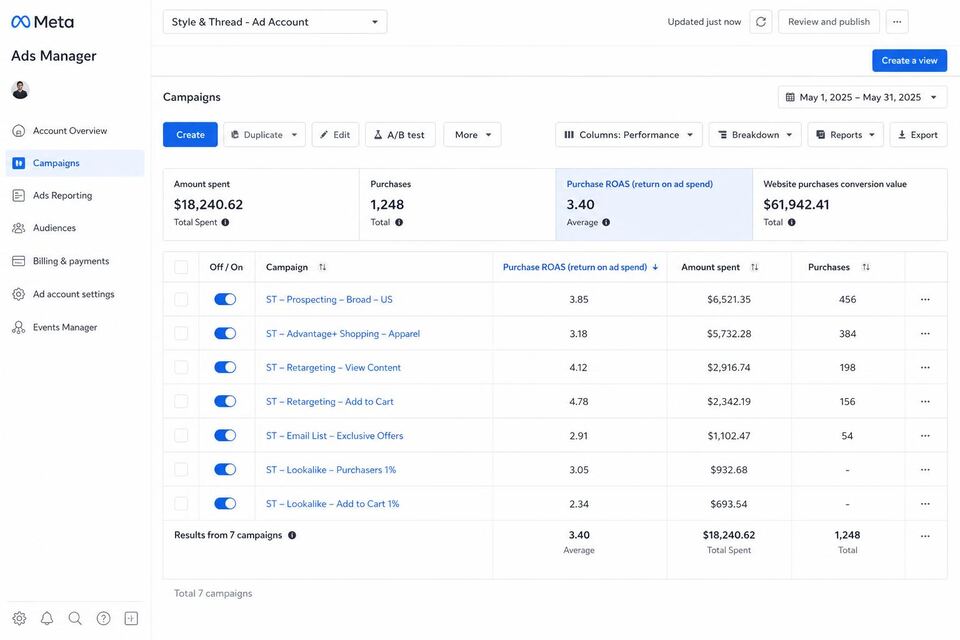Toggle off Advantage+ Shopping – Apparel campaign
Viewport: 960px width, 640px height.
click(225, 333)
